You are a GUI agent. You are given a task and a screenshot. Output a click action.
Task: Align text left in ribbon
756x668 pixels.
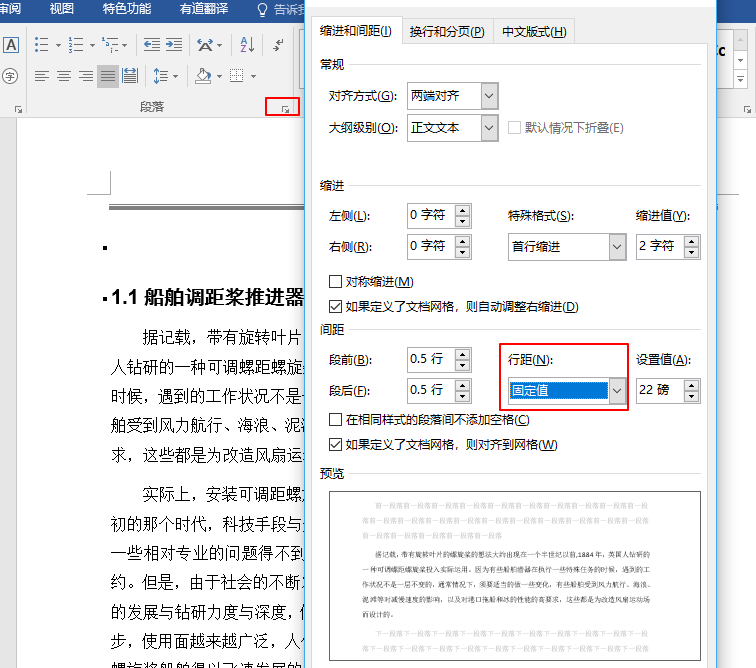(x=42, y=76)
